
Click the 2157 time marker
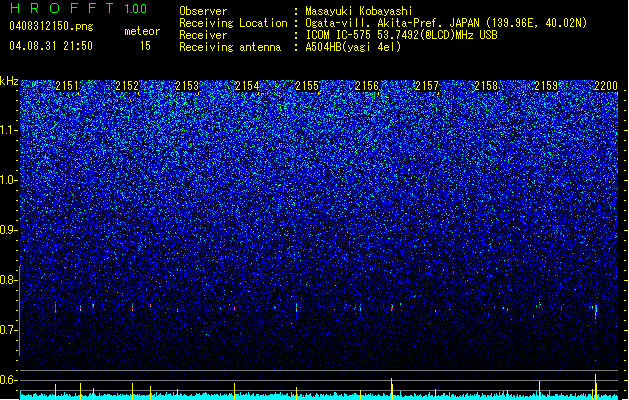tap(426, 86)
